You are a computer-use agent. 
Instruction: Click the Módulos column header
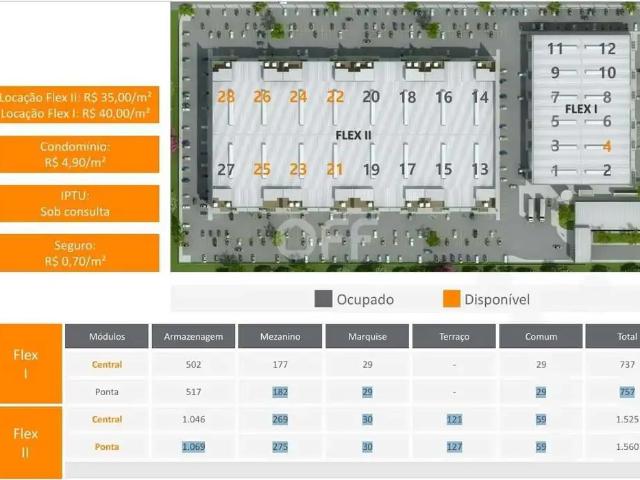click(107, 336)
